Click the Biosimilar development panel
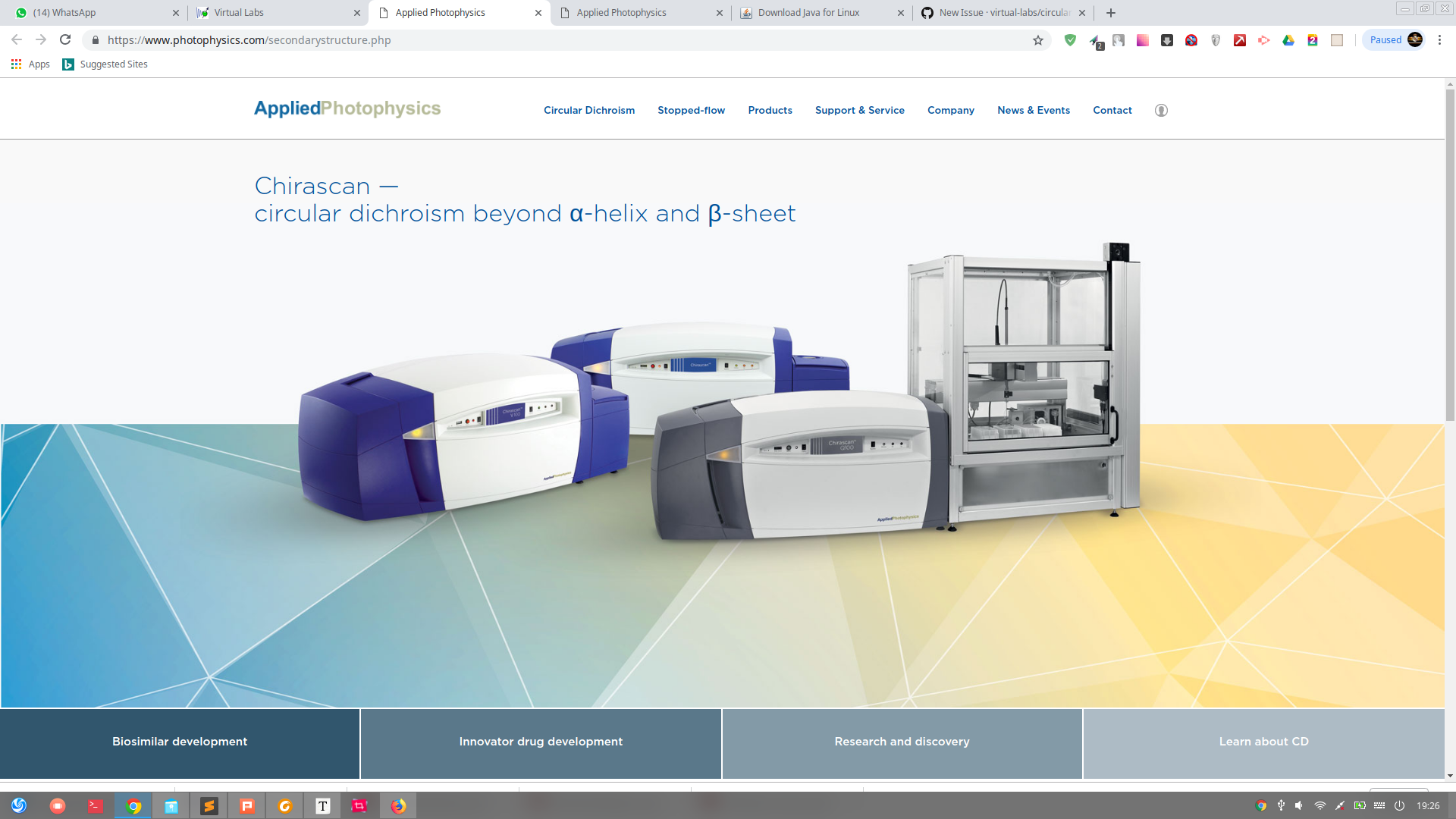 (179, 742)
